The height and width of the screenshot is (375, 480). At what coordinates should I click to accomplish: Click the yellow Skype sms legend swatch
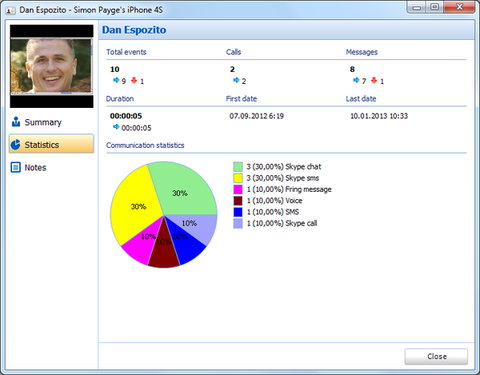[x=238, y=178]
